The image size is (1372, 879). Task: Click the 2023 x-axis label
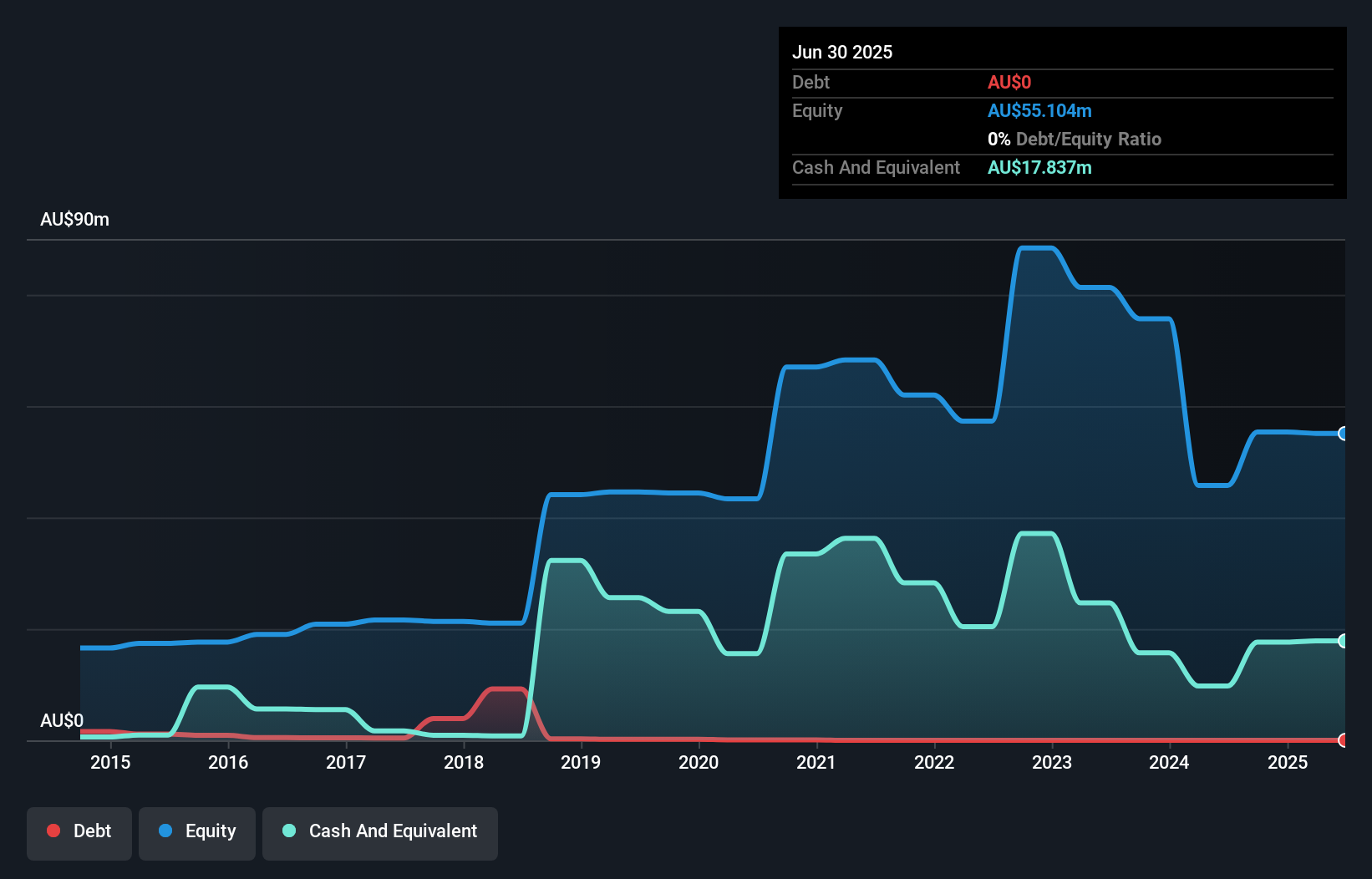coord(1052,762)
